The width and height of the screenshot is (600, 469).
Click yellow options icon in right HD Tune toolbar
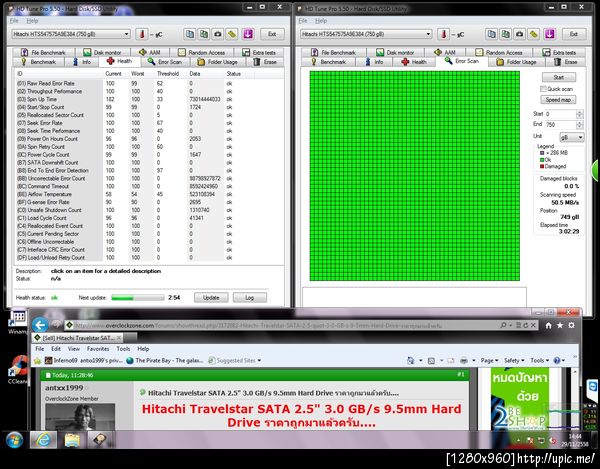tap(533, 34)
